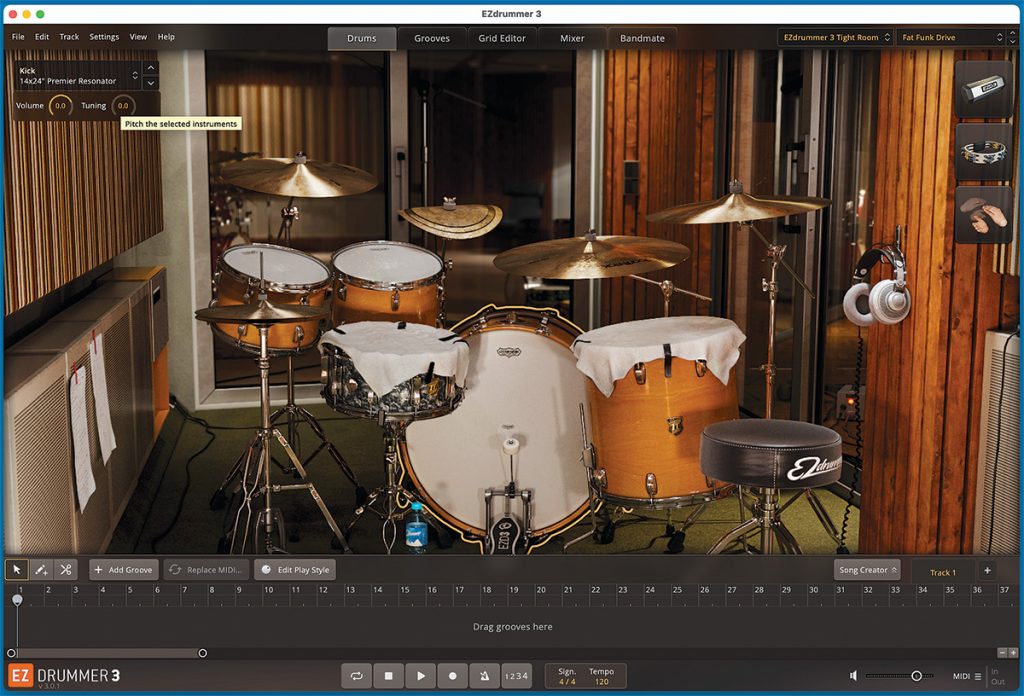Step to next kick instrument with down arrow
This screenshot has height=696, width=1024.
(151, 83)
